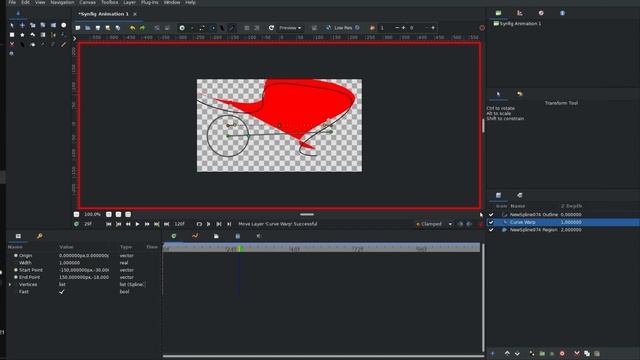This screenshot has height=360, width=640.
Task: Jump to the first frame
Action: coord(109,224)
